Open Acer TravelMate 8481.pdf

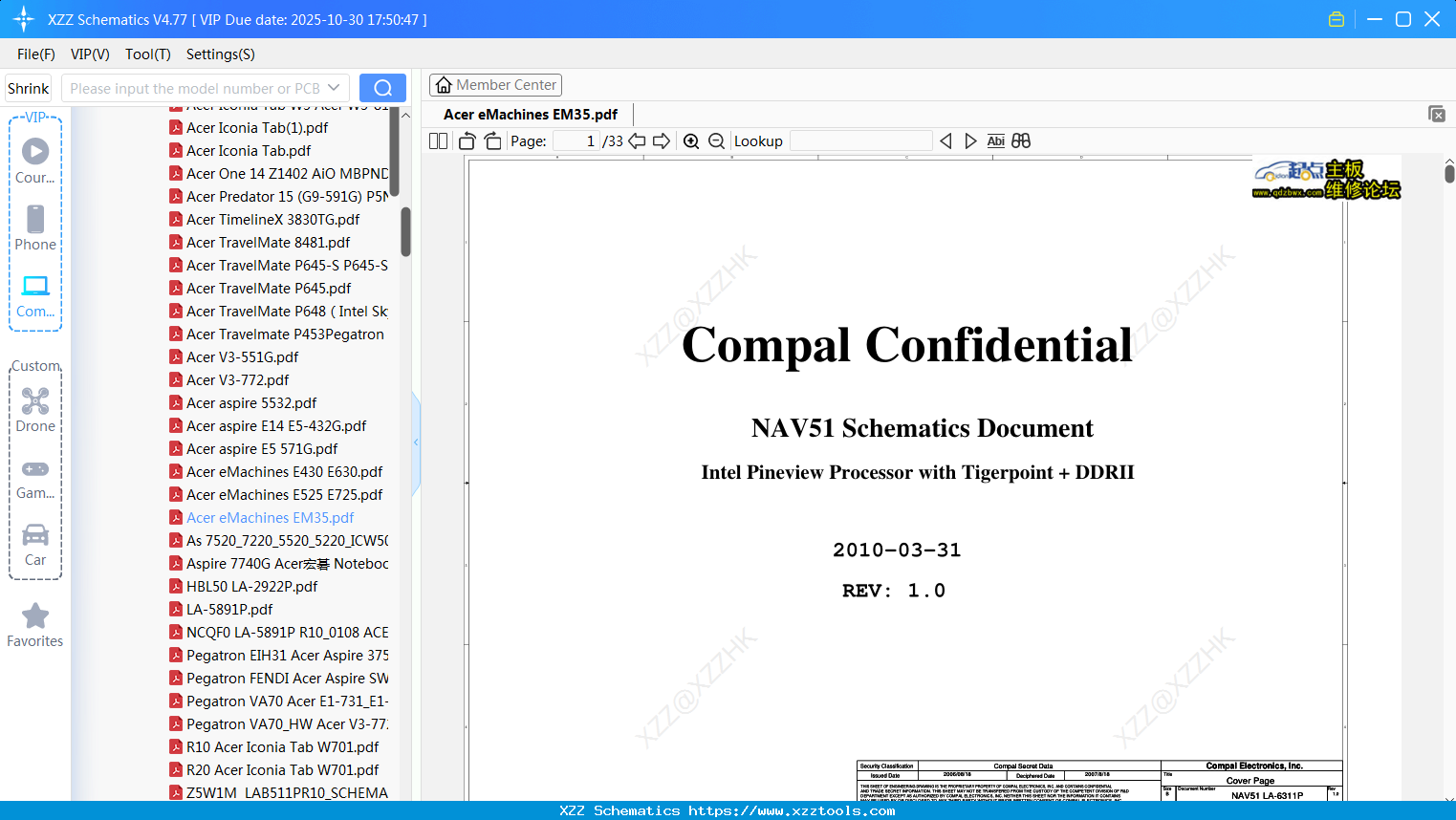click(x=269, y=242)
